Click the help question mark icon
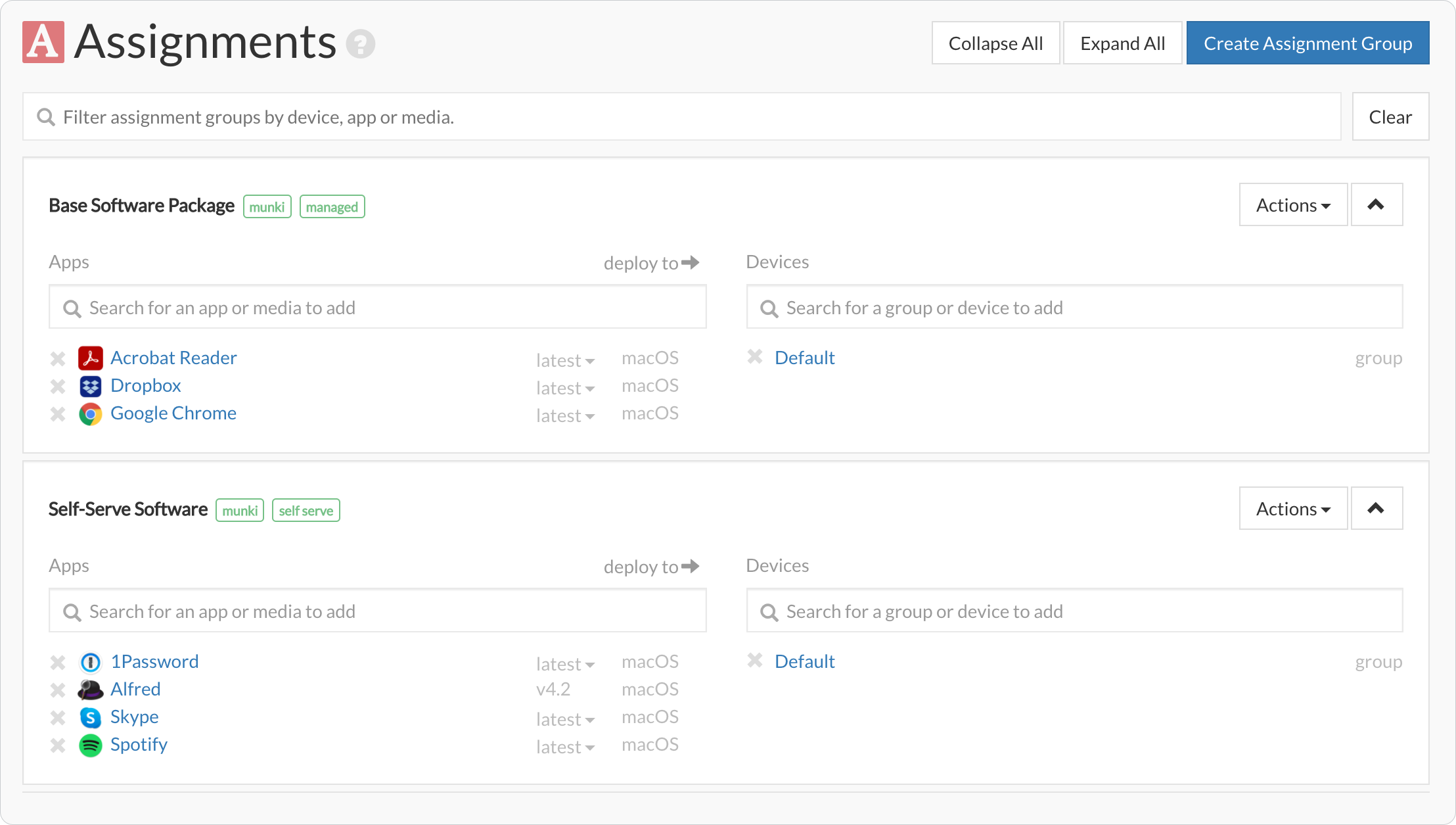 [361, 44]
